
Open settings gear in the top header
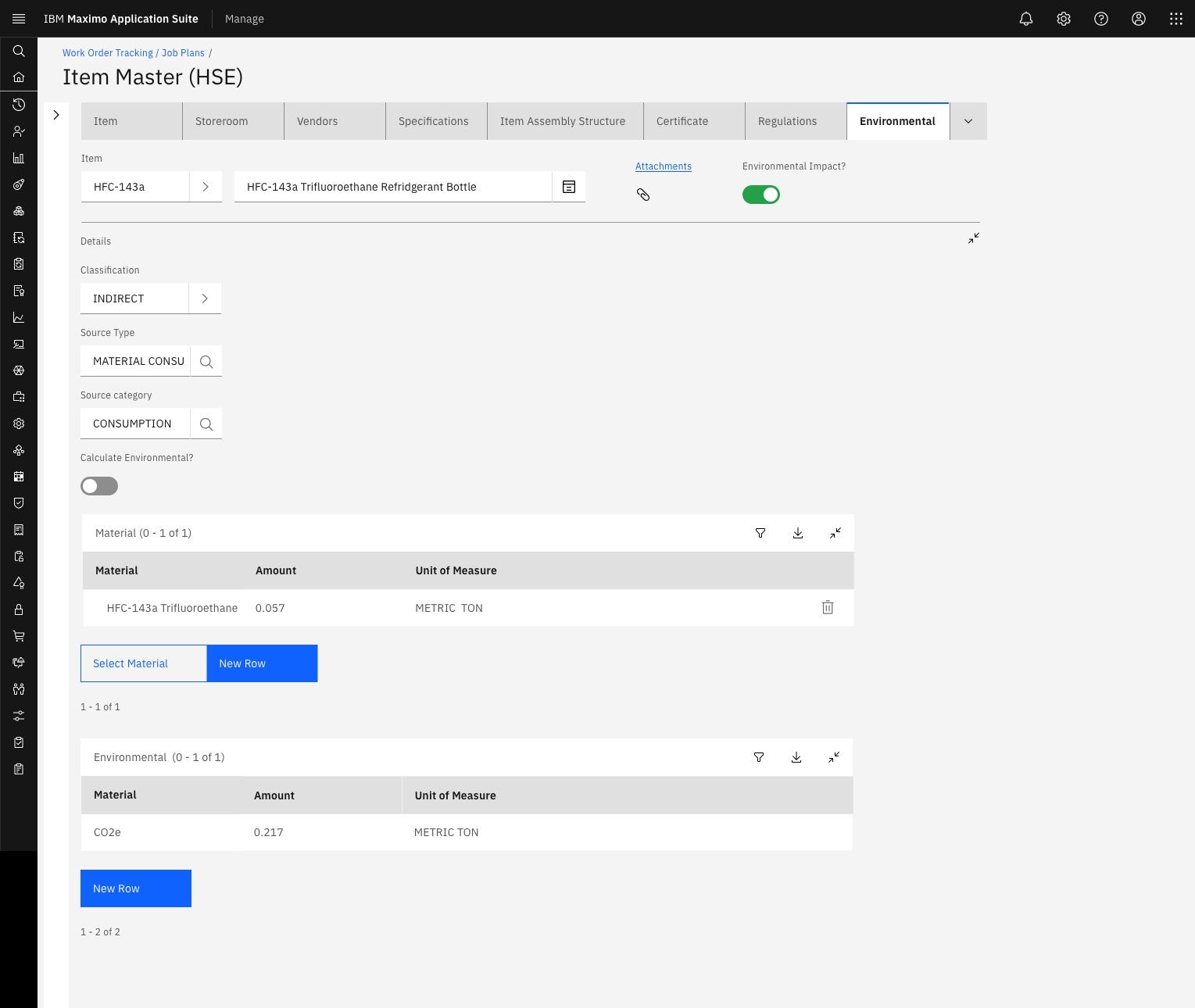[x=1064, y=19]
